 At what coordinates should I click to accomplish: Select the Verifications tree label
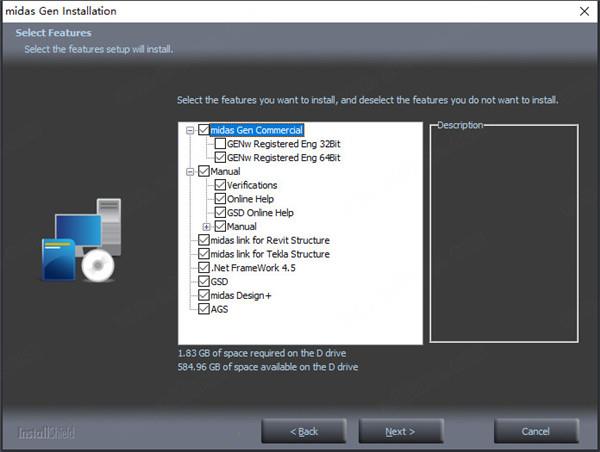(x=252, y=185)
